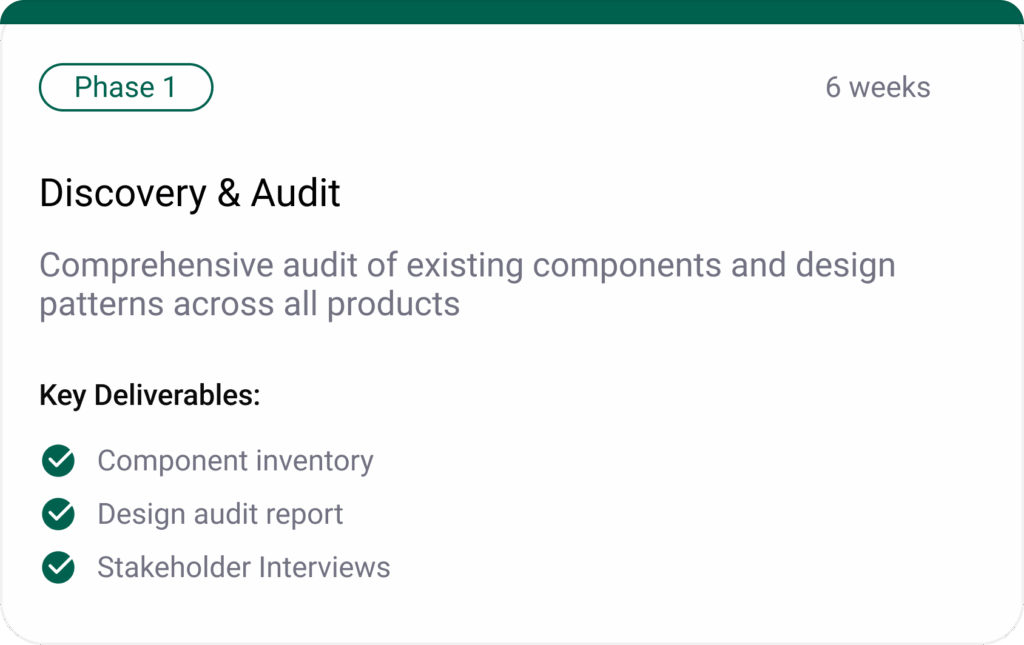1024x645 pixels.
Task: Click the checkmark icon beside Design audit report
Action: [59, 514]
